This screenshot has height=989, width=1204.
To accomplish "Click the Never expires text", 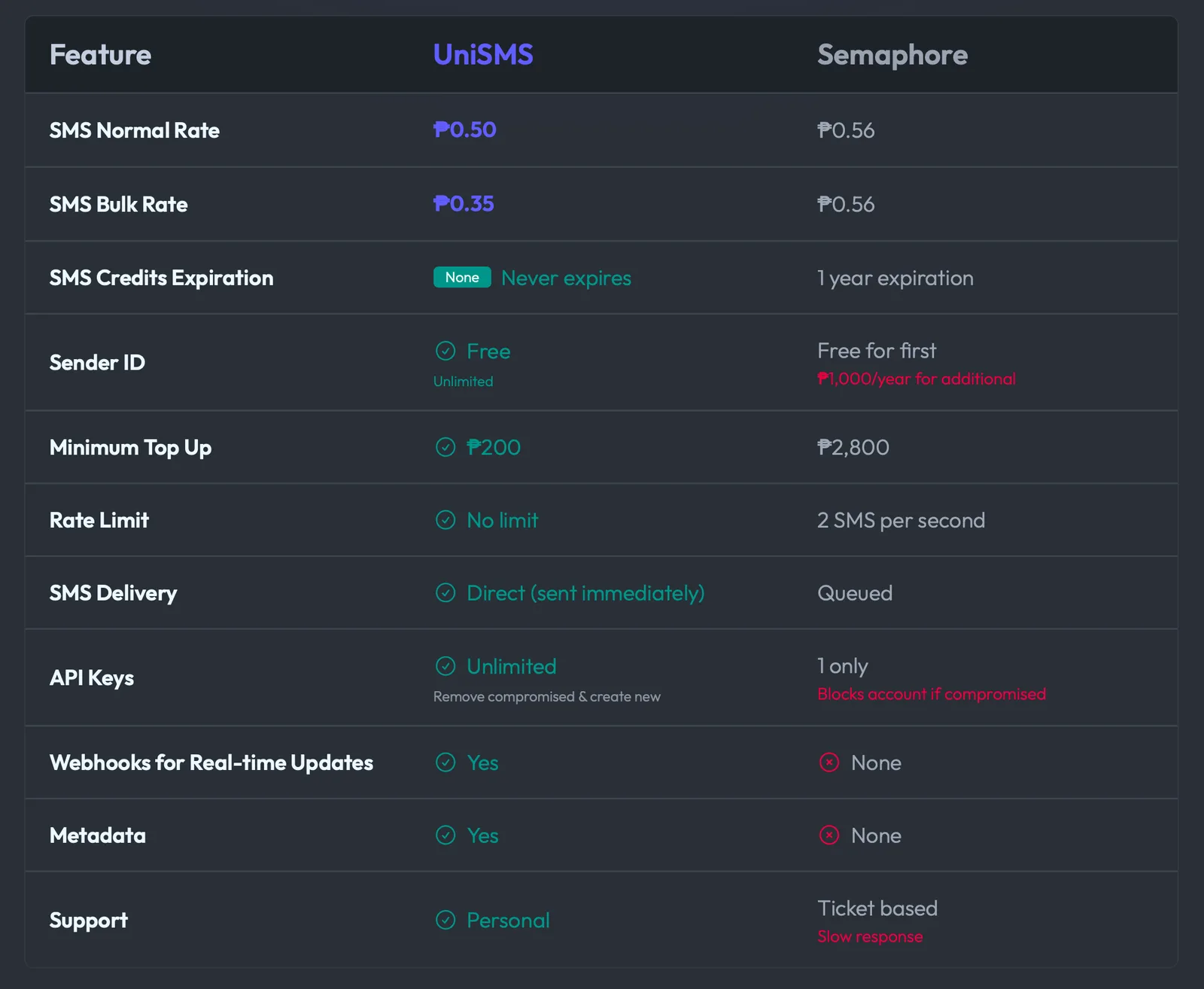I will pos(567,278).
